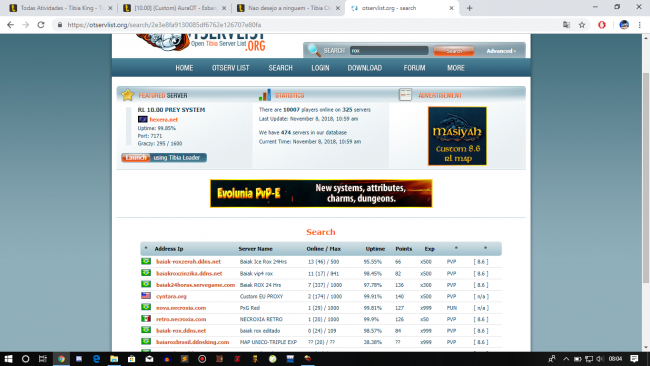Bookmark this page with the star icon
The width and height of the screenshot is (650, 366).
[x=582, y=25]
